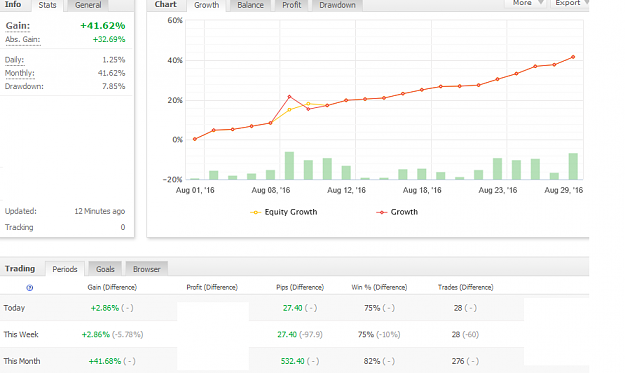Click This Month pips 532.40
Image resolution: width=625 pixels, height=373 pixels.
tap(293, 361)
